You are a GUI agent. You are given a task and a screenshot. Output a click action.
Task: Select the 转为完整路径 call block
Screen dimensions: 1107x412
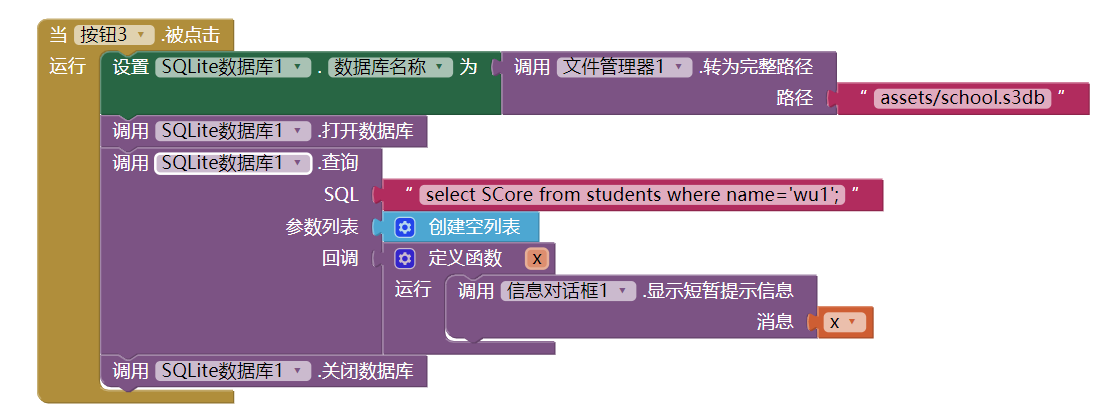point(669,83)
